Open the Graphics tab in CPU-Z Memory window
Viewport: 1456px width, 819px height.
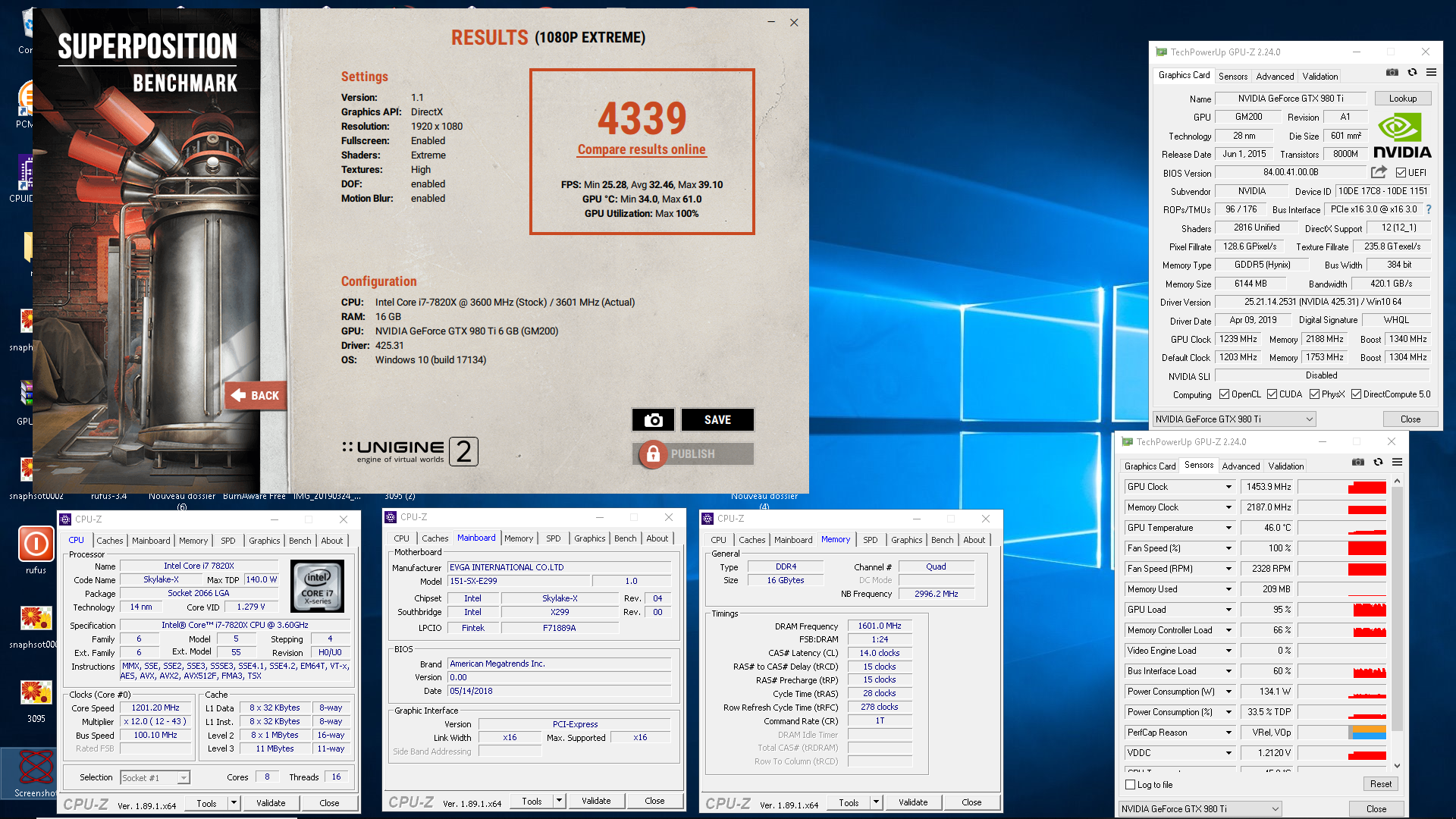tap(906, 540)
